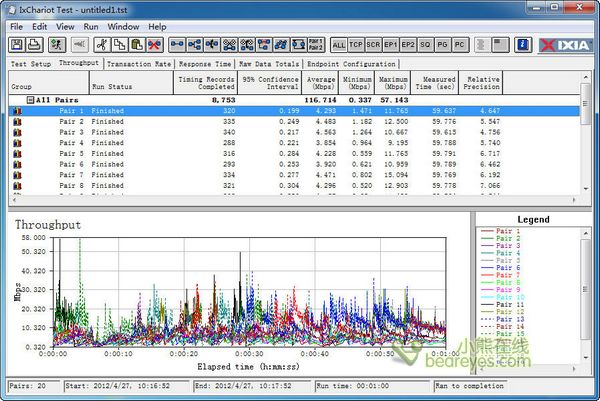Image resolution: width=600 pixels, height=401 pixels.
Task: Click the Group column header
Action: (x=49, y=83)
